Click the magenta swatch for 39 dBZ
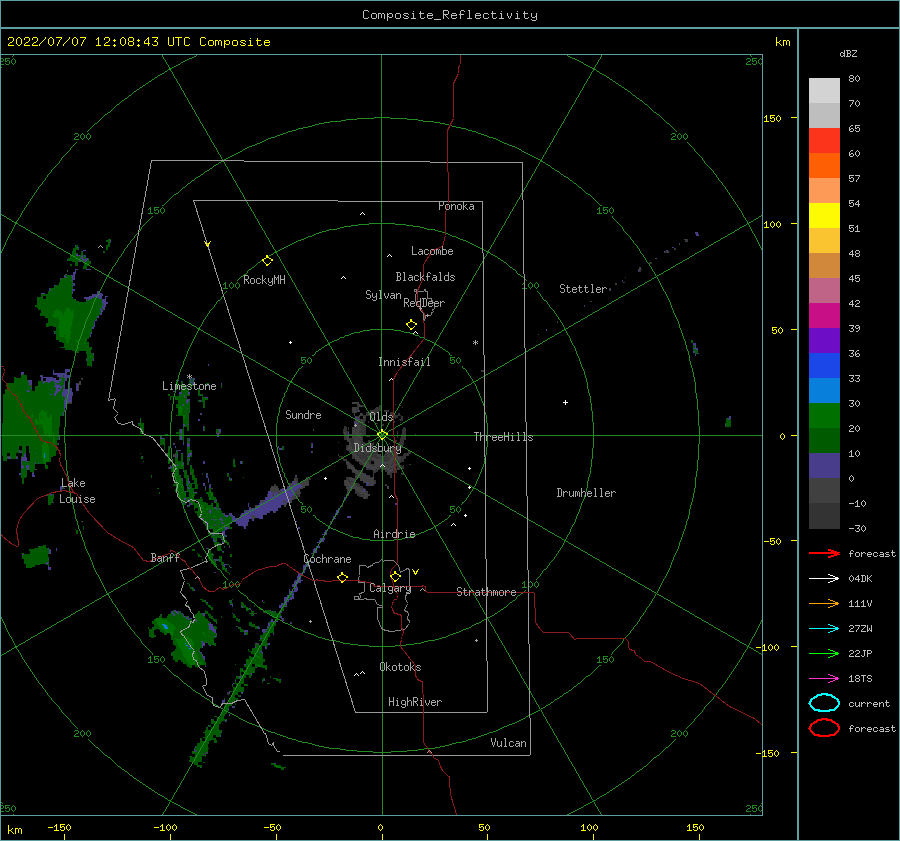The image size is (900, 841). tap(824, 315)
